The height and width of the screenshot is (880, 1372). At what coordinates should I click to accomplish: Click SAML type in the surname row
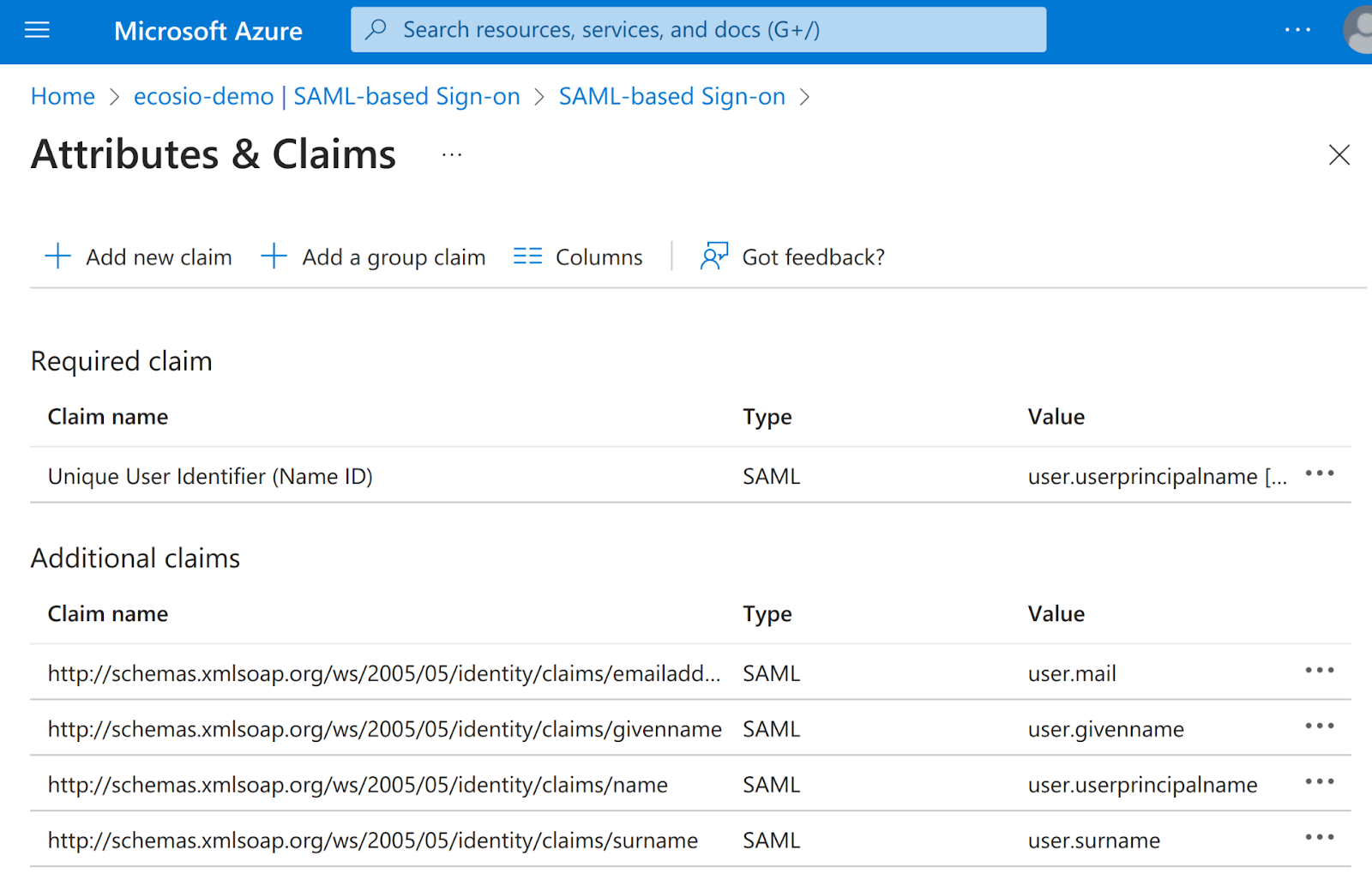[772, 841]
